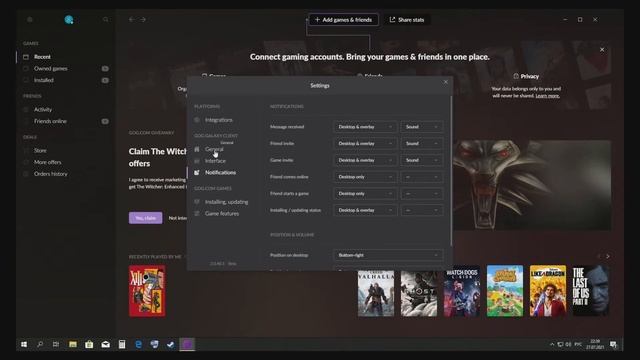
Task: Open Friend invite display dropdown
Action: coord(365,144)
